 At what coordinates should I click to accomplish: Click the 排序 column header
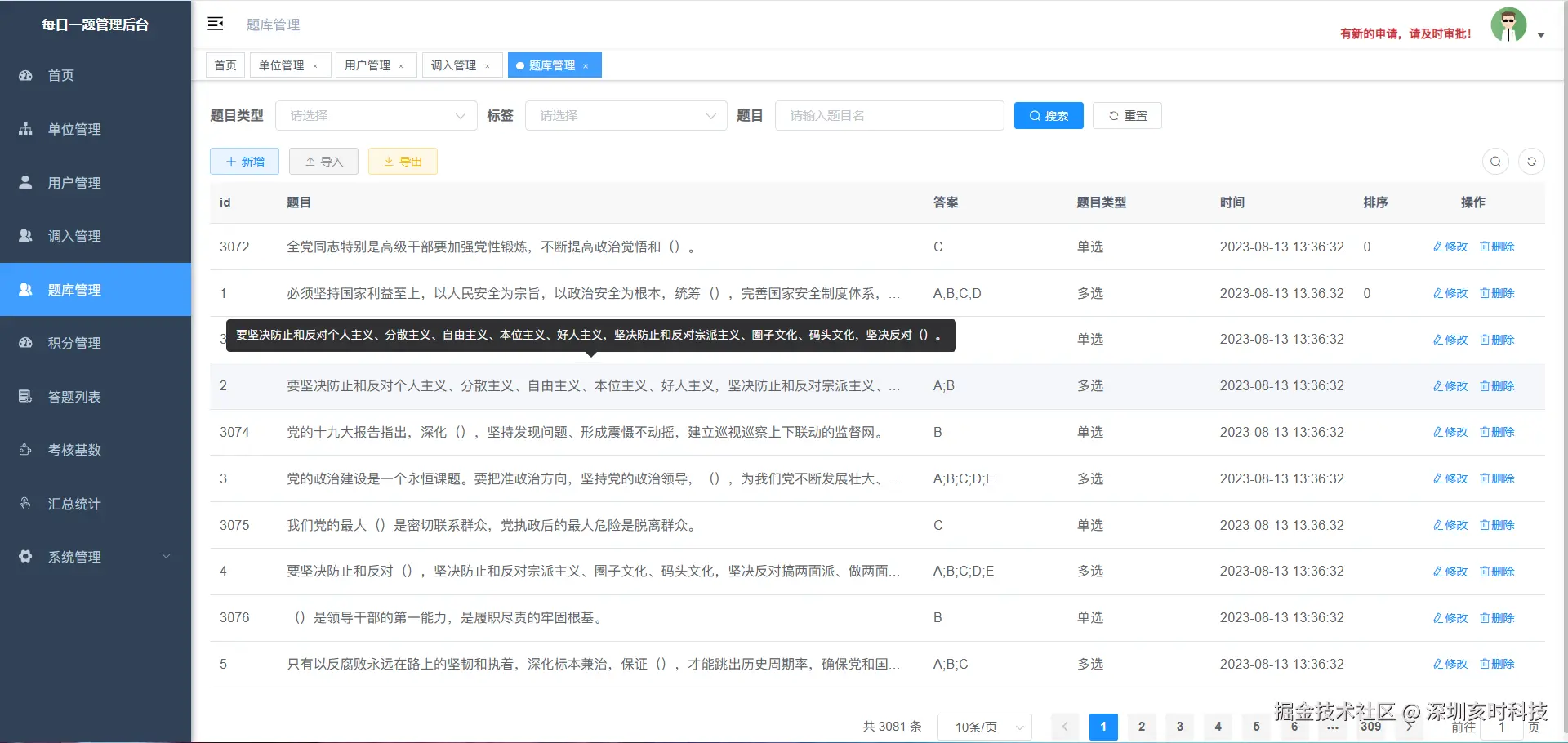[1376, 202]
